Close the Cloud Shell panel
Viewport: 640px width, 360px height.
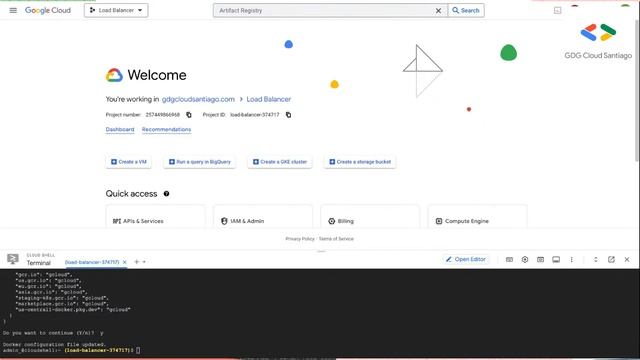627,259
